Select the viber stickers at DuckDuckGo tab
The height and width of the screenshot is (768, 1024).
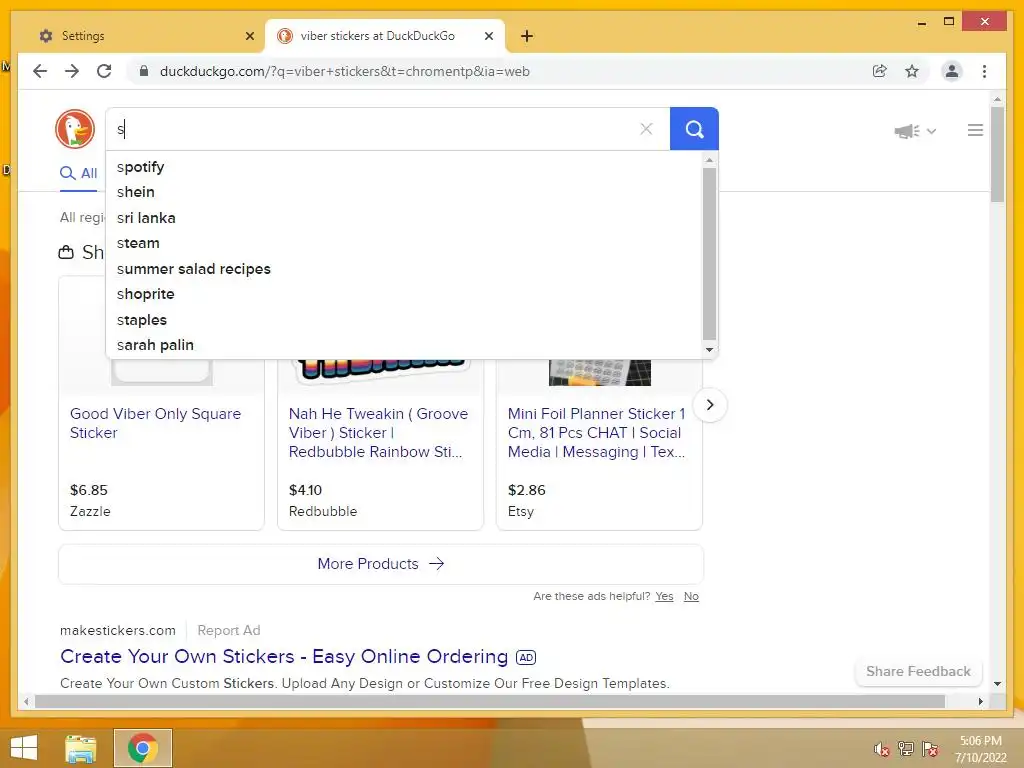(385, 36)
